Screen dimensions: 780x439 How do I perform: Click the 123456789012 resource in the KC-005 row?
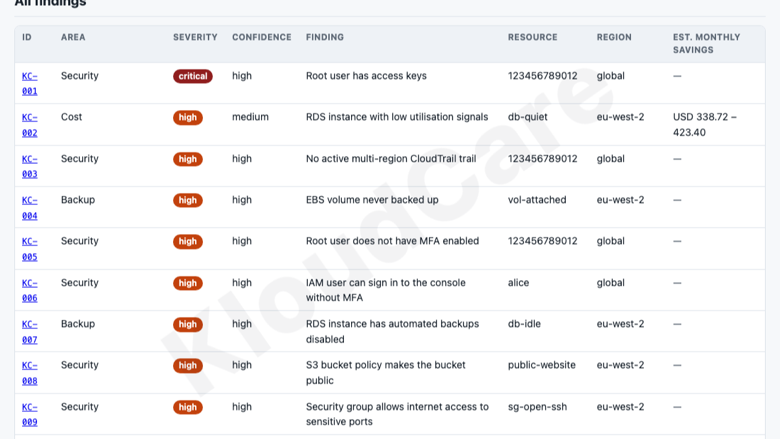[543, 241]
